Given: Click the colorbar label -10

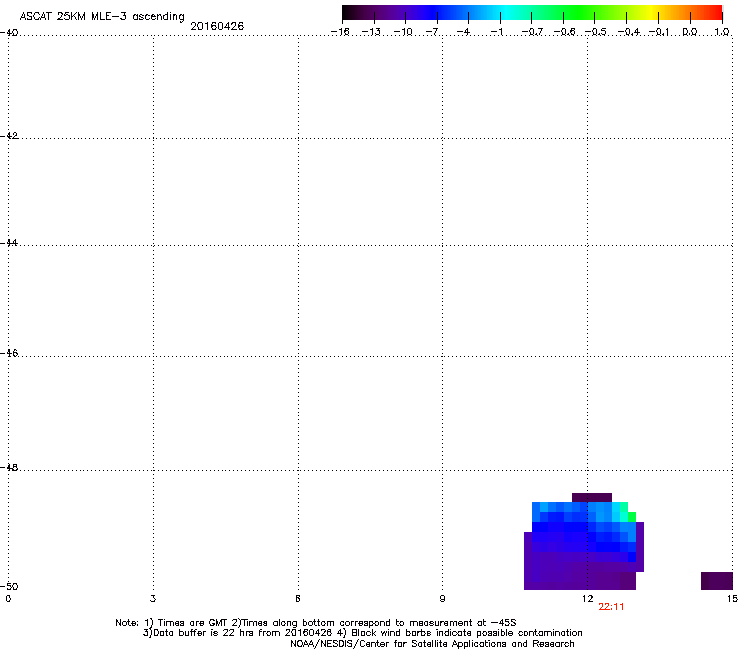Looking at the screenshot, I should point(403,32).
